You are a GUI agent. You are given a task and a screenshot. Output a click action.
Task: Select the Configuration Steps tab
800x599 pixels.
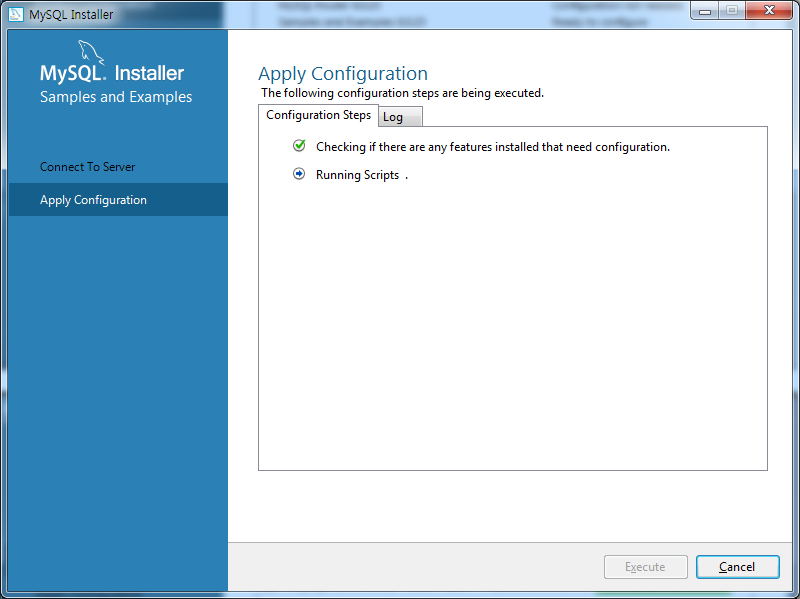318,115
